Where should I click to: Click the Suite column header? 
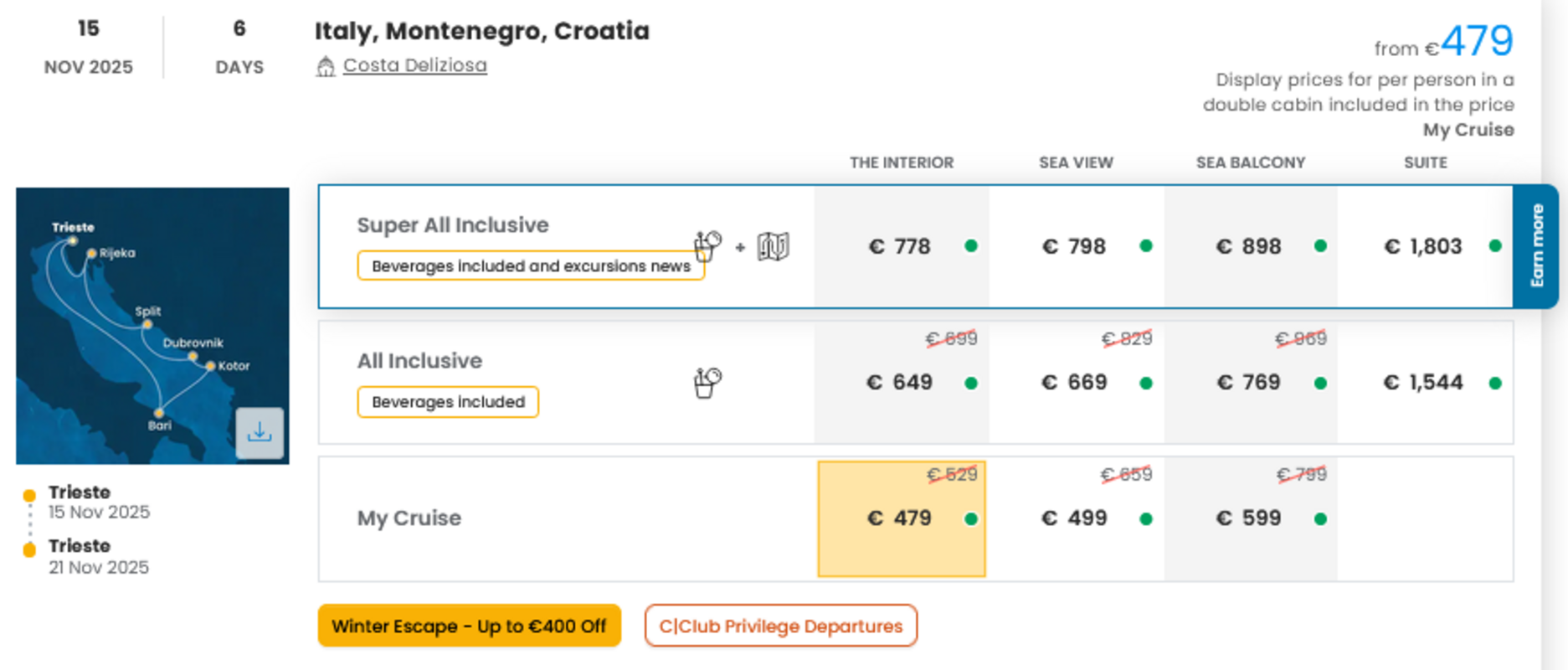(1426, 162)
